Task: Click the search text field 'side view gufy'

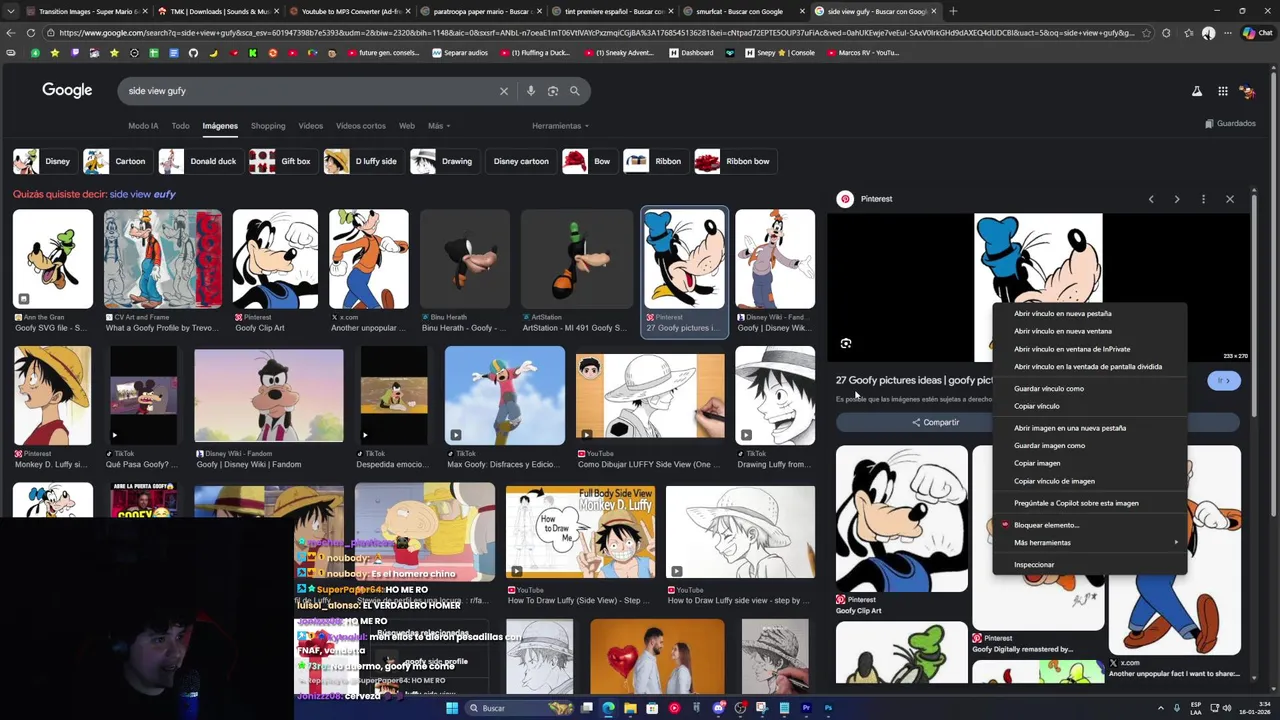Action: pyautogui.click(x=310, y=91)
